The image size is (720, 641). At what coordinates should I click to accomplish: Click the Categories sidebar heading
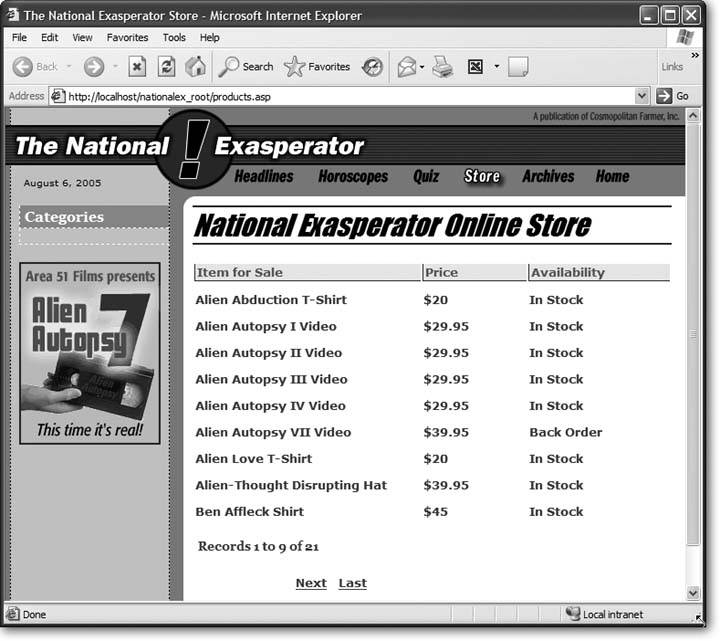tap(64, 217)
